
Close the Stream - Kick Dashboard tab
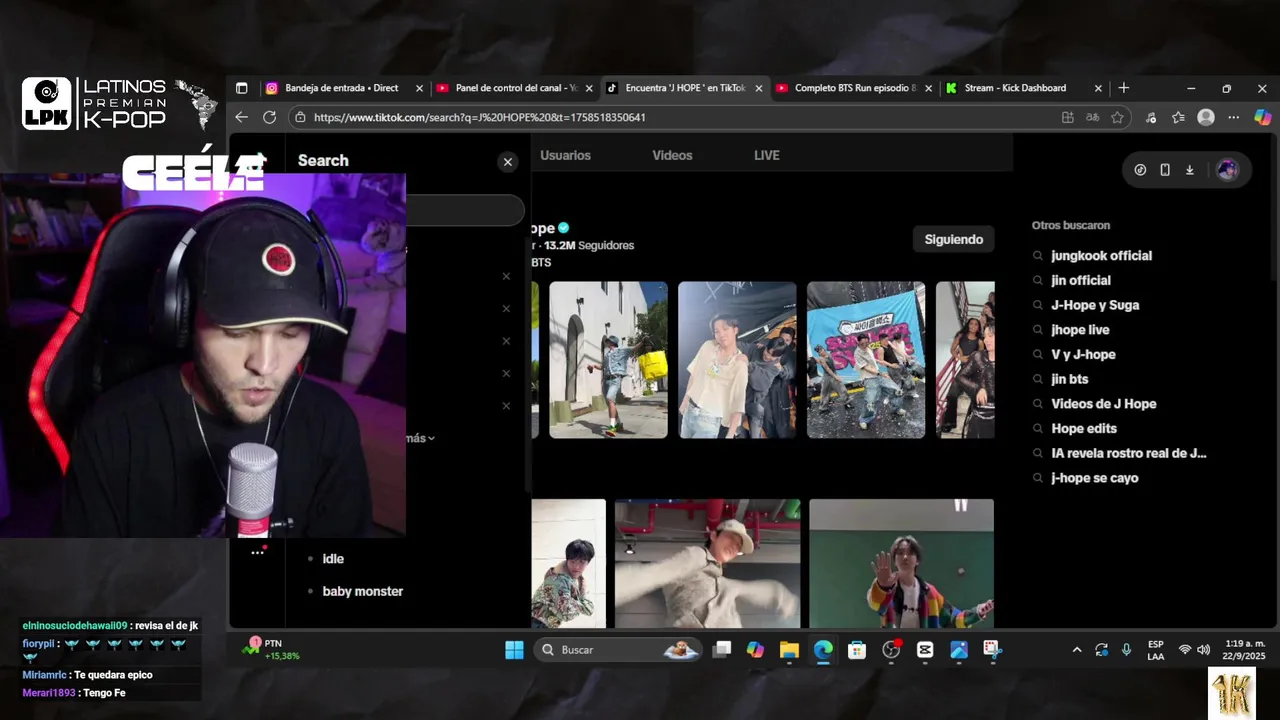click(x=1098, y=88)
